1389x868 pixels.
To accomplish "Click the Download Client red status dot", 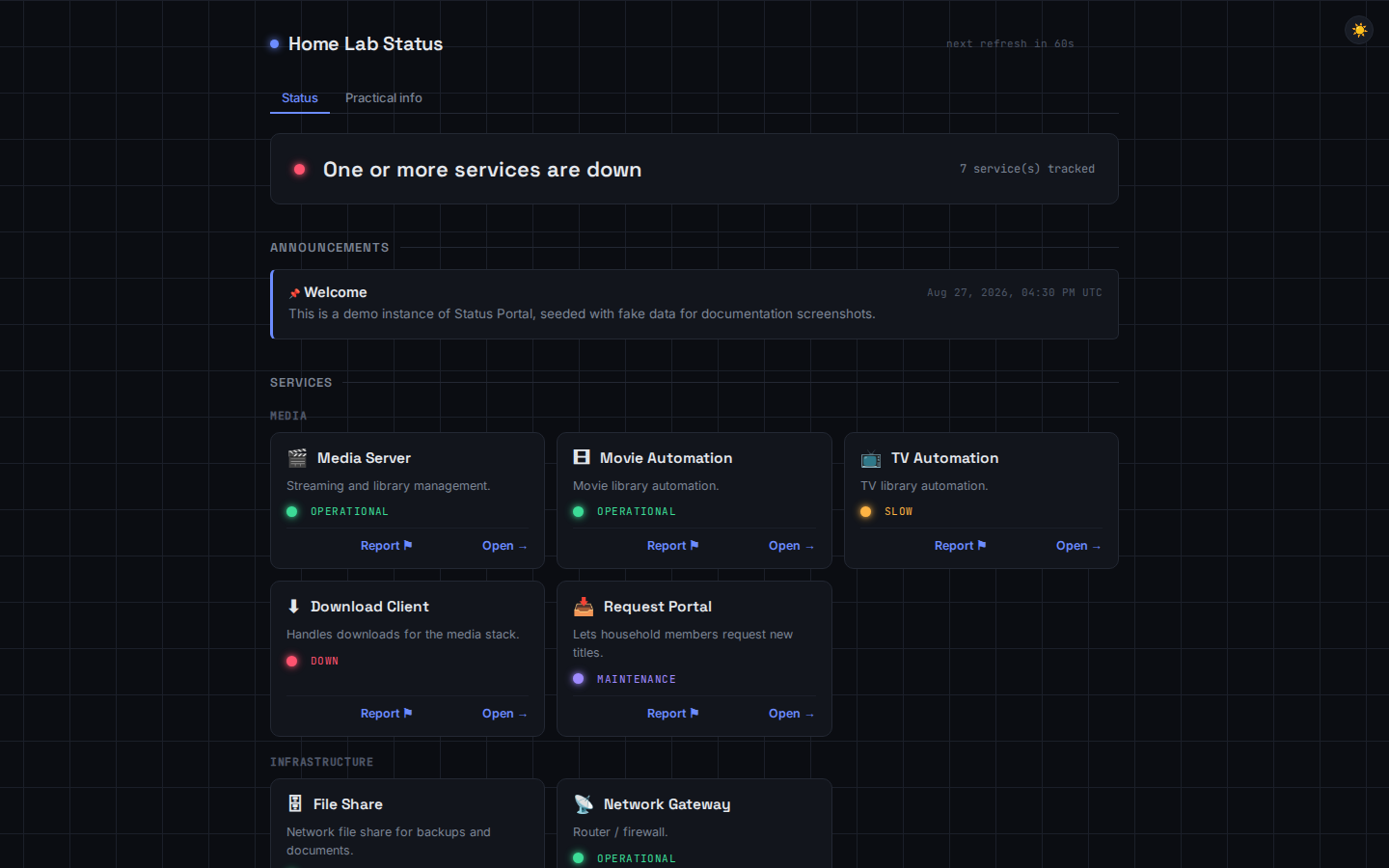I will tap(292, 661).
